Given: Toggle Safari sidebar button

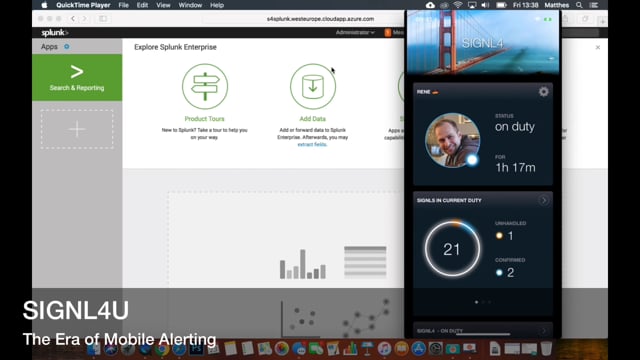Looking at the screenshot, I should [x=103, y=19].
